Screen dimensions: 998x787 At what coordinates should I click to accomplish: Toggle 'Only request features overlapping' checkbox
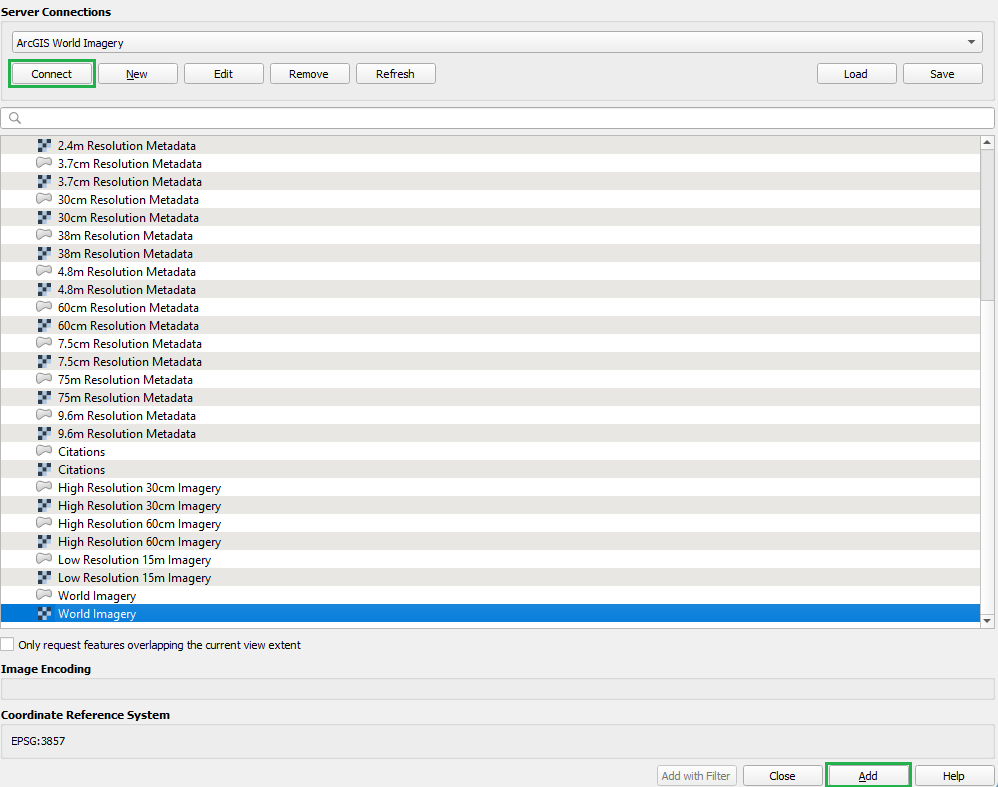pyautogui.click(x=7, y=644)
